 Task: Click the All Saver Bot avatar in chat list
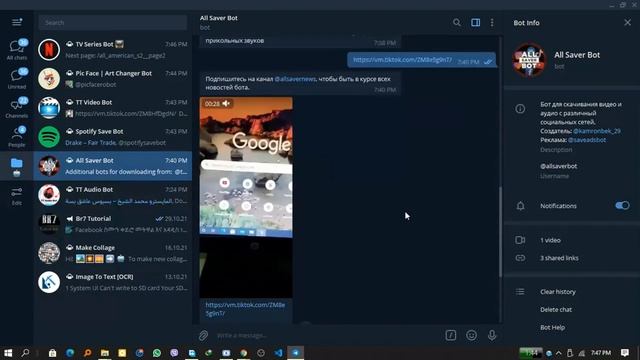(49, 166)
